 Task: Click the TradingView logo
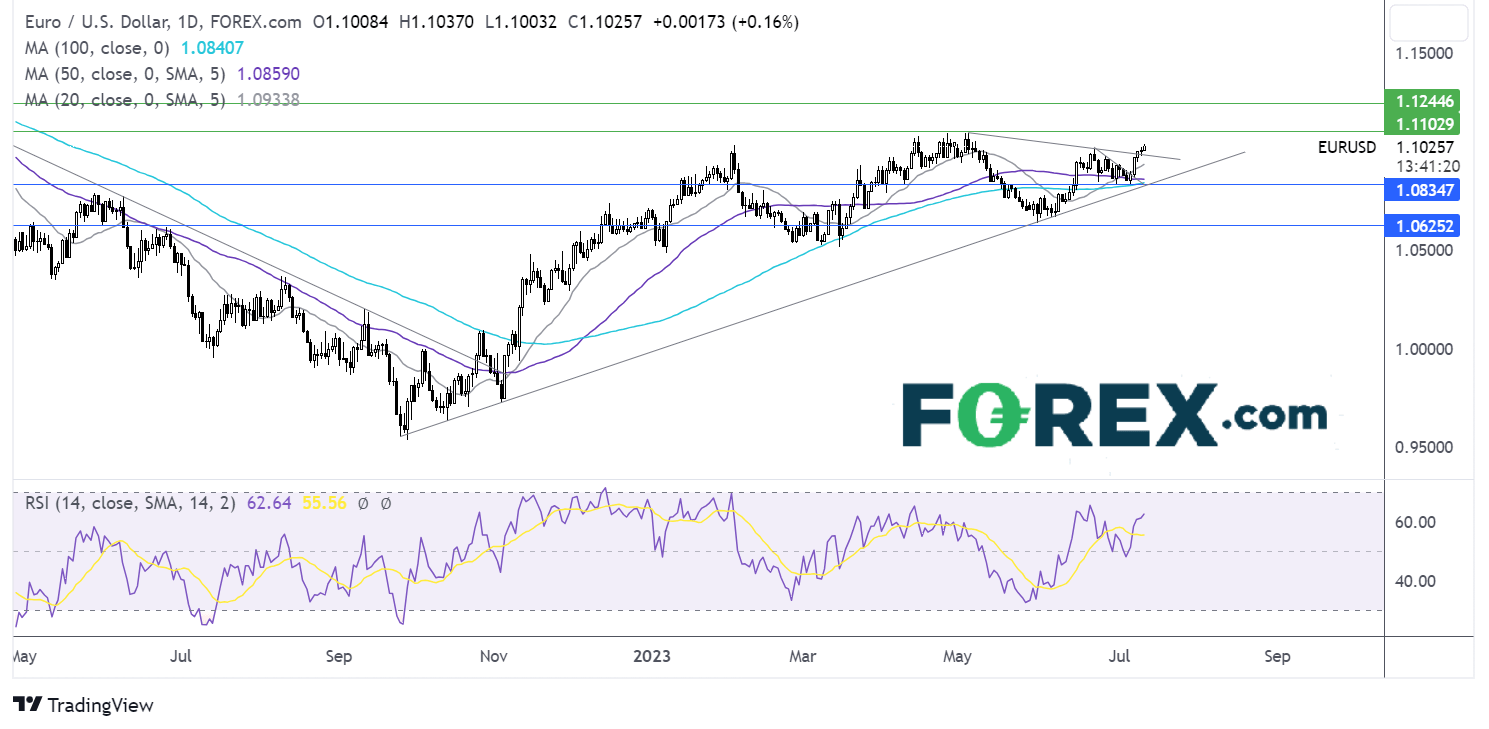click(84, 705)
